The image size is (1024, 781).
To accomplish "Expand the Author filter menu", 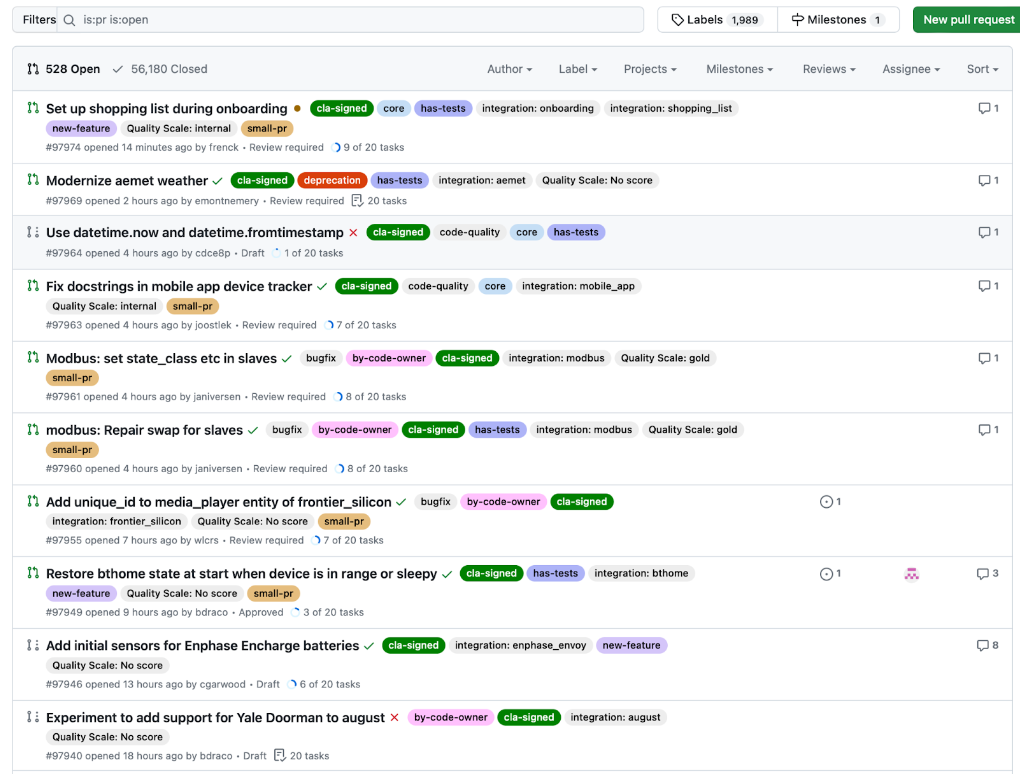I will 509,69.
